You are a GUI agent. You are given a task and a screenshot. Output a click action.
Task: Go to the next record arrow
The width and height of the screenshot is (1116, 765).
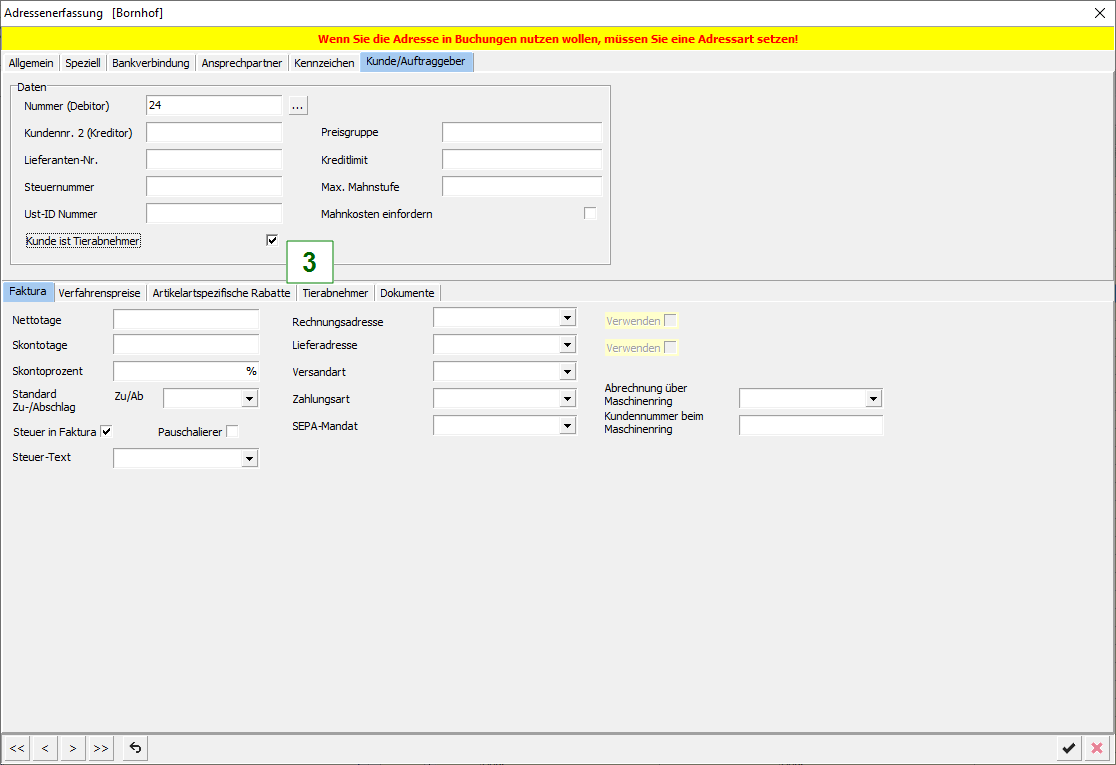[x=72, y=748]
